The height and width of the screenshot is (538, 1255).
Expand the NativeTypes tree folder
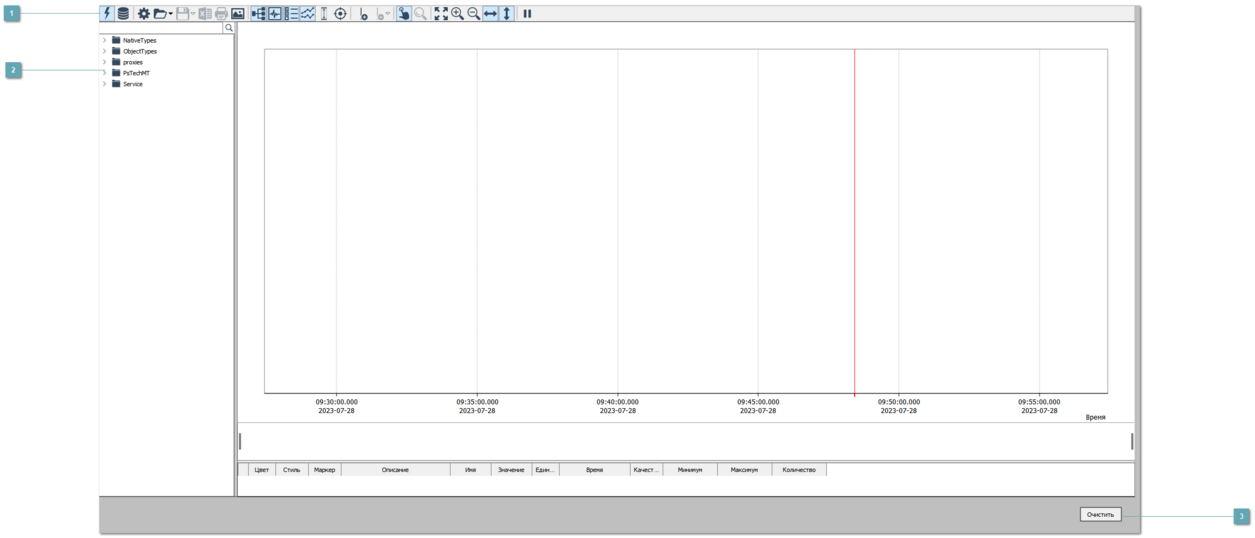click(x=104, y=40)
